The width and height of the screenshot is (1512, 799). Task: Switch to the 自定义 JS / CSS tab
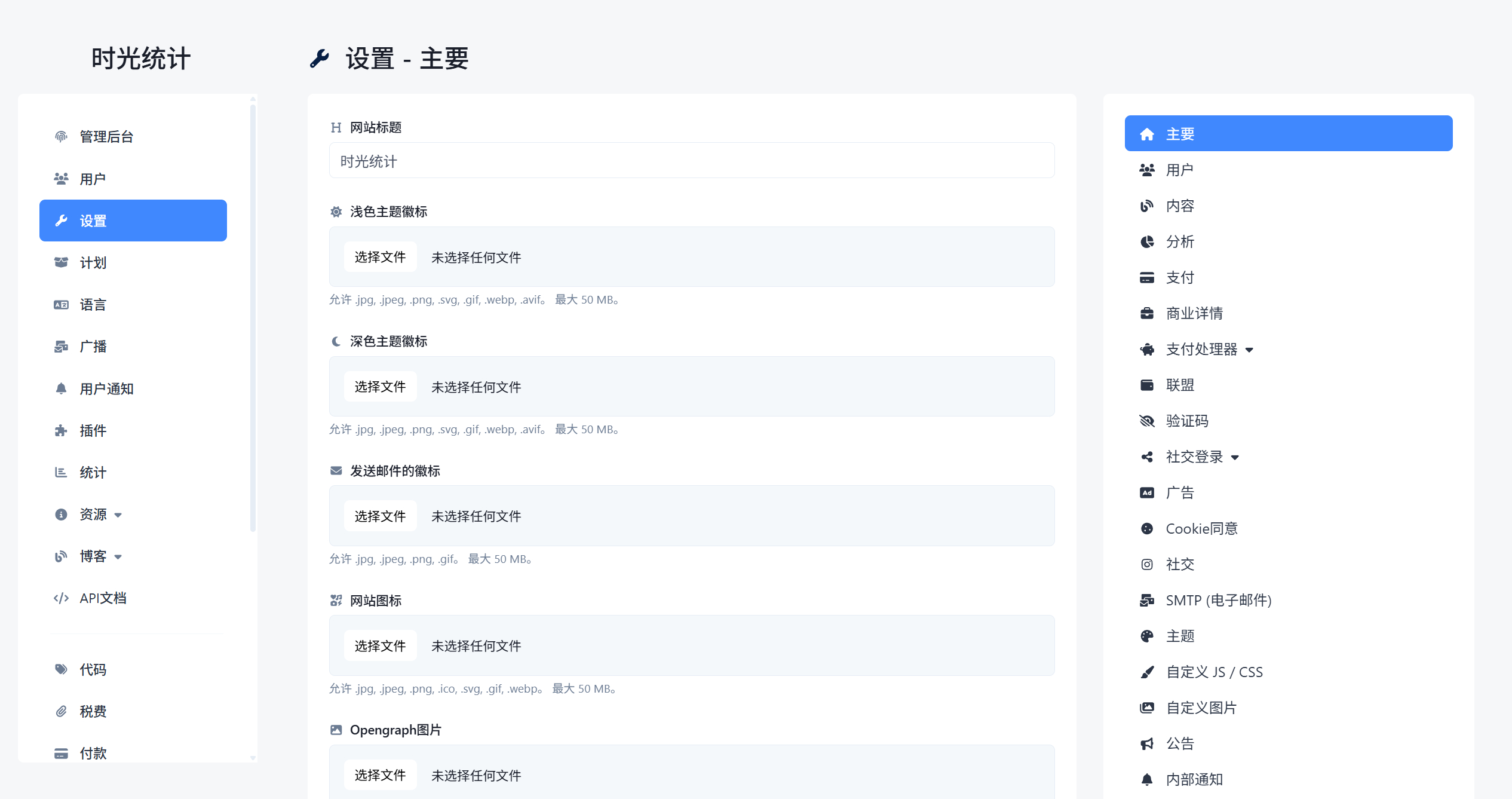[x=1214, y=672]
